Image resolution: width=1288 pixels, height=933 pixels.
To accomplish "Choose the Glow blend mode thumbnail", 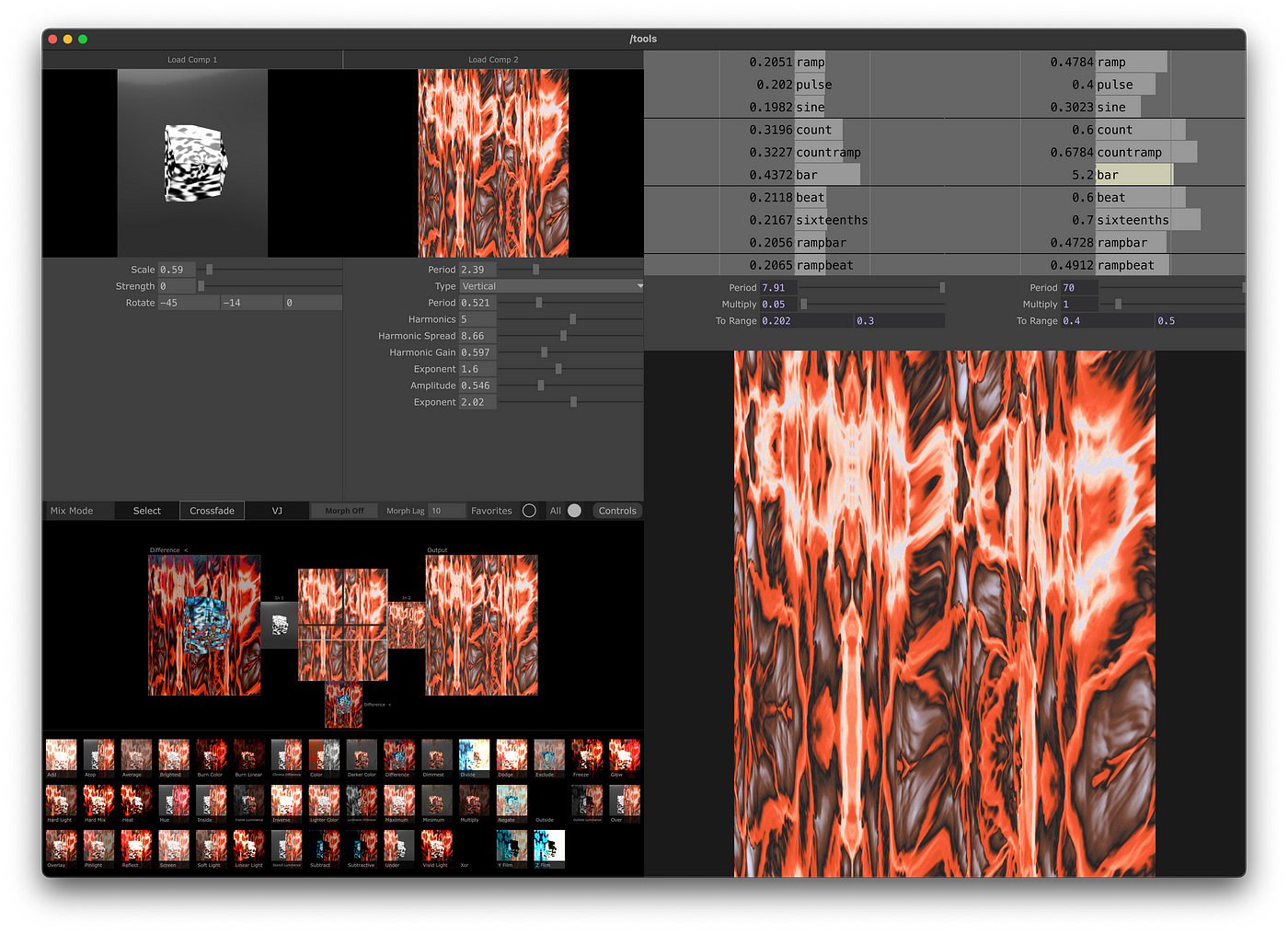I will [x=624, y=754].
